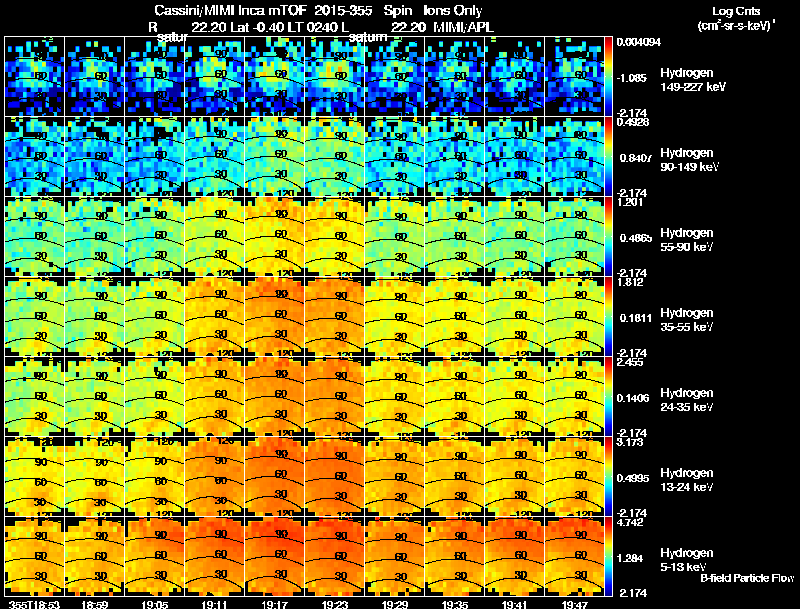Click the '0.1406' colorbar value
Viewport: 800px width, 609px height.
click(x=633, y=398)
